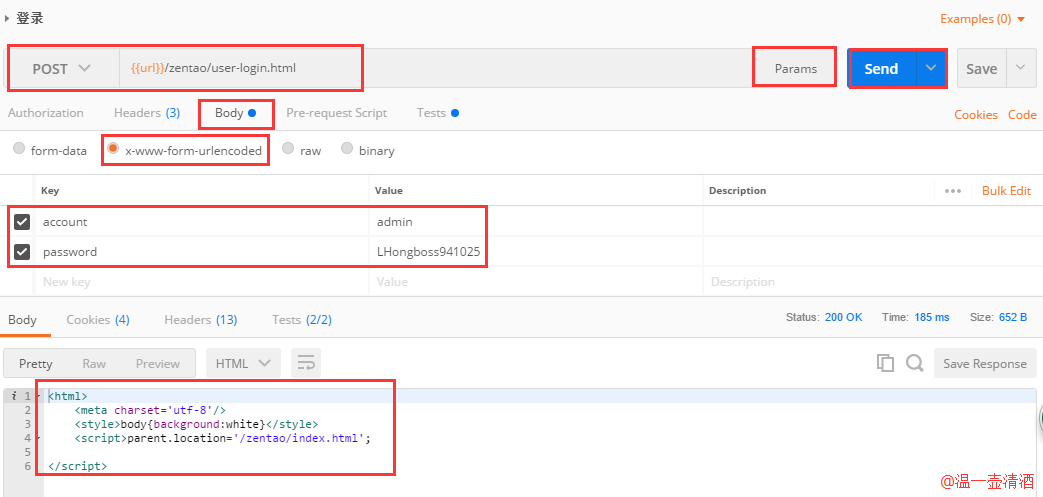Screen dimensions: 1043x497
Task: Click the LHongboss941025 value cell
Action: [535, 251]
